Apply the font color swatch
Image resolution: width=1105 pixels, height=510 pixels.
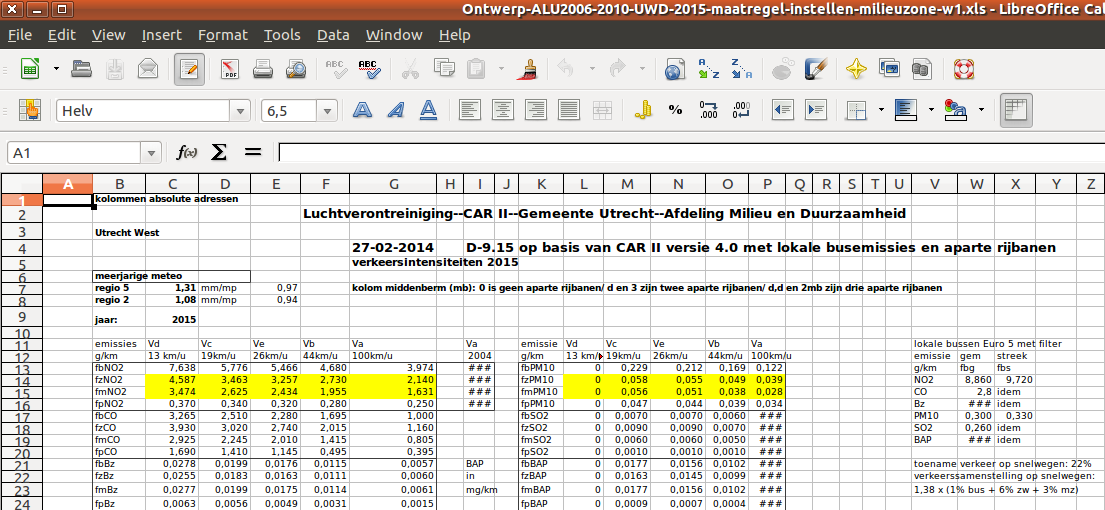point(955,110)
